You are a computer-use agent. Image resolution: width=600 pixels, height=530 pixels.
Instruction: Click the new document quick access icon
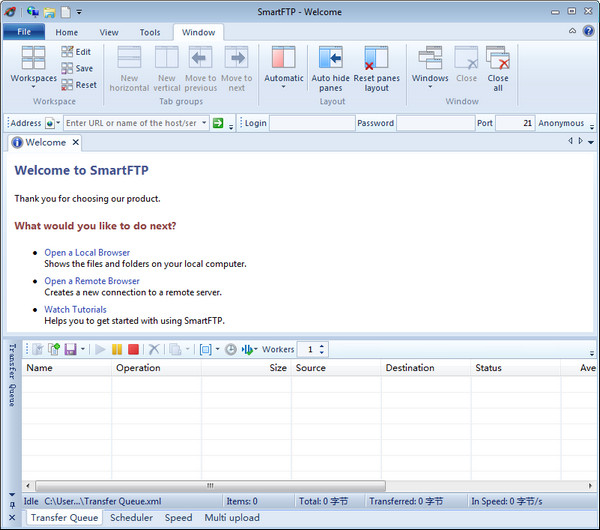pyautogui.click(x=66, y=12)
